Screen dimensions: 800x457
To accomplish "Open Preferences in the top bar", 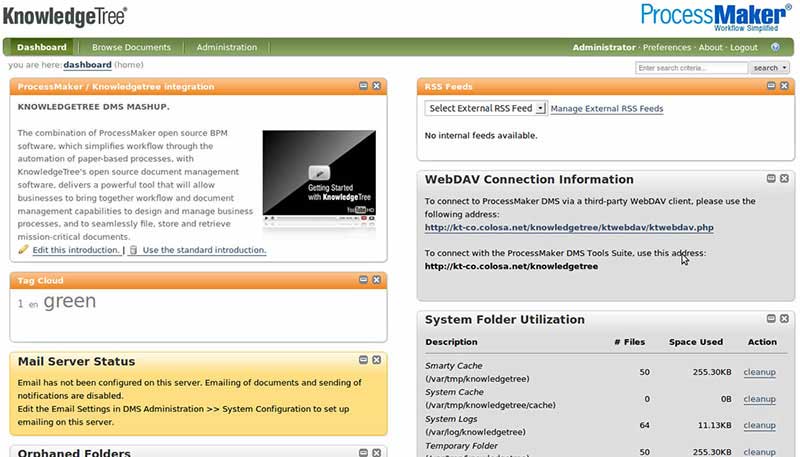I will click(x=666, y=47).
